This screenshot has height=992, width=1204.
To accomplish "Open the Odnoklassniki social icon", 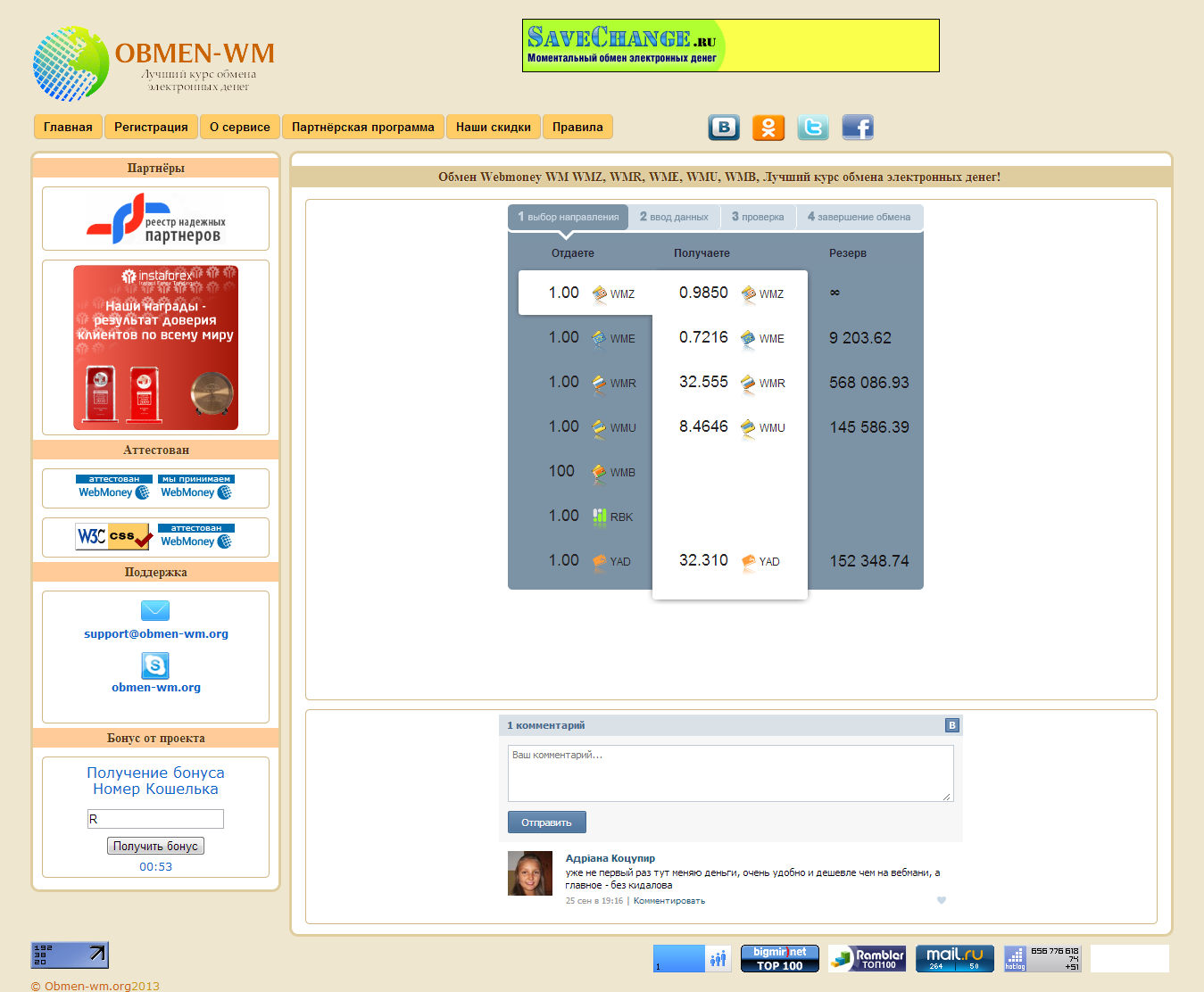I will click(x=768, y=128).
